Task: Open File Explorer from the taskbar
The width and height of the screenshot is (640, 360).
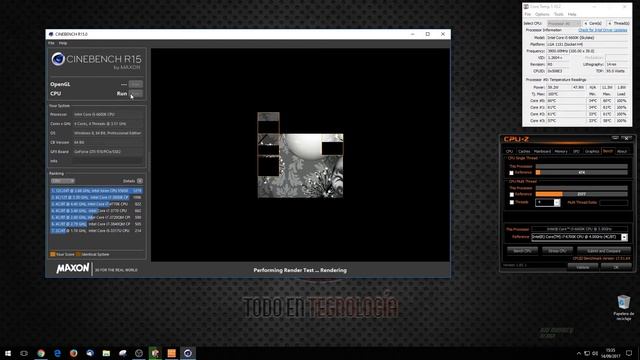Action: point(106,353)
